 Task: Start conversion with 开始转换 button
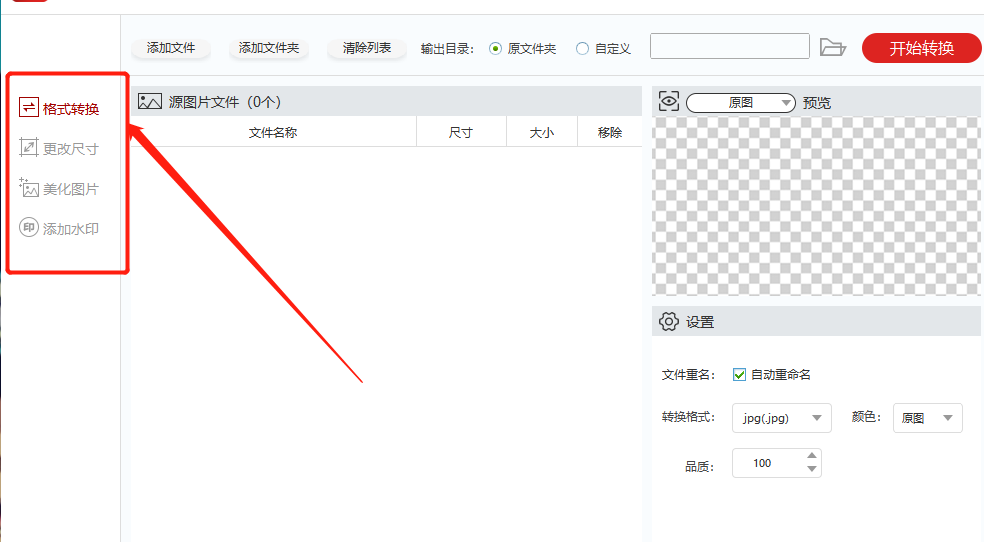click(x=921, y=48)
